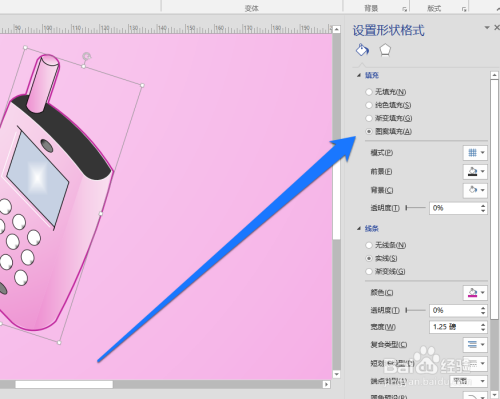The width and height of the screenshot is (500, 399).
Task: Decrease line 宽度 with down spinner
Action: 483,330
